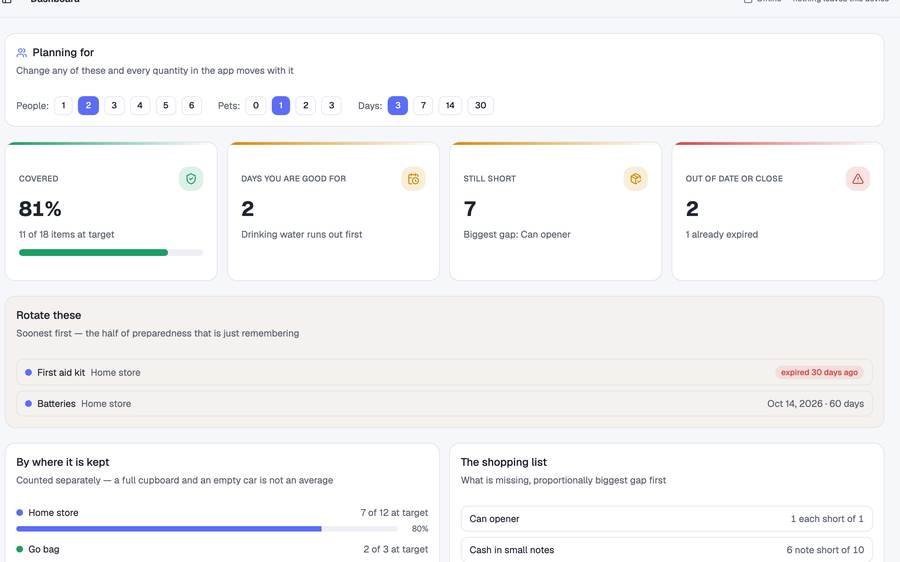Click the 80% Home store percentage
900x562 pixels.
click(420, 529)
